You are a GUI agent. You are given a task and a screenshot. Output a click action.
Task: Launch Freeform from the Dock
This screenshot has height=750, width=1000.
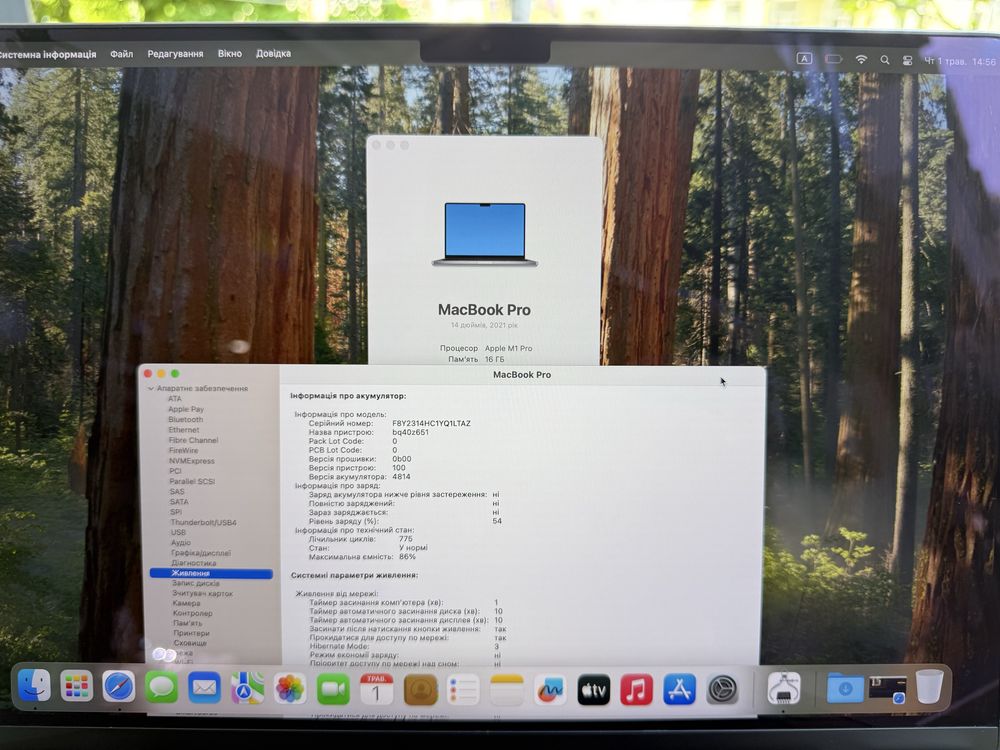click(550, 689)
